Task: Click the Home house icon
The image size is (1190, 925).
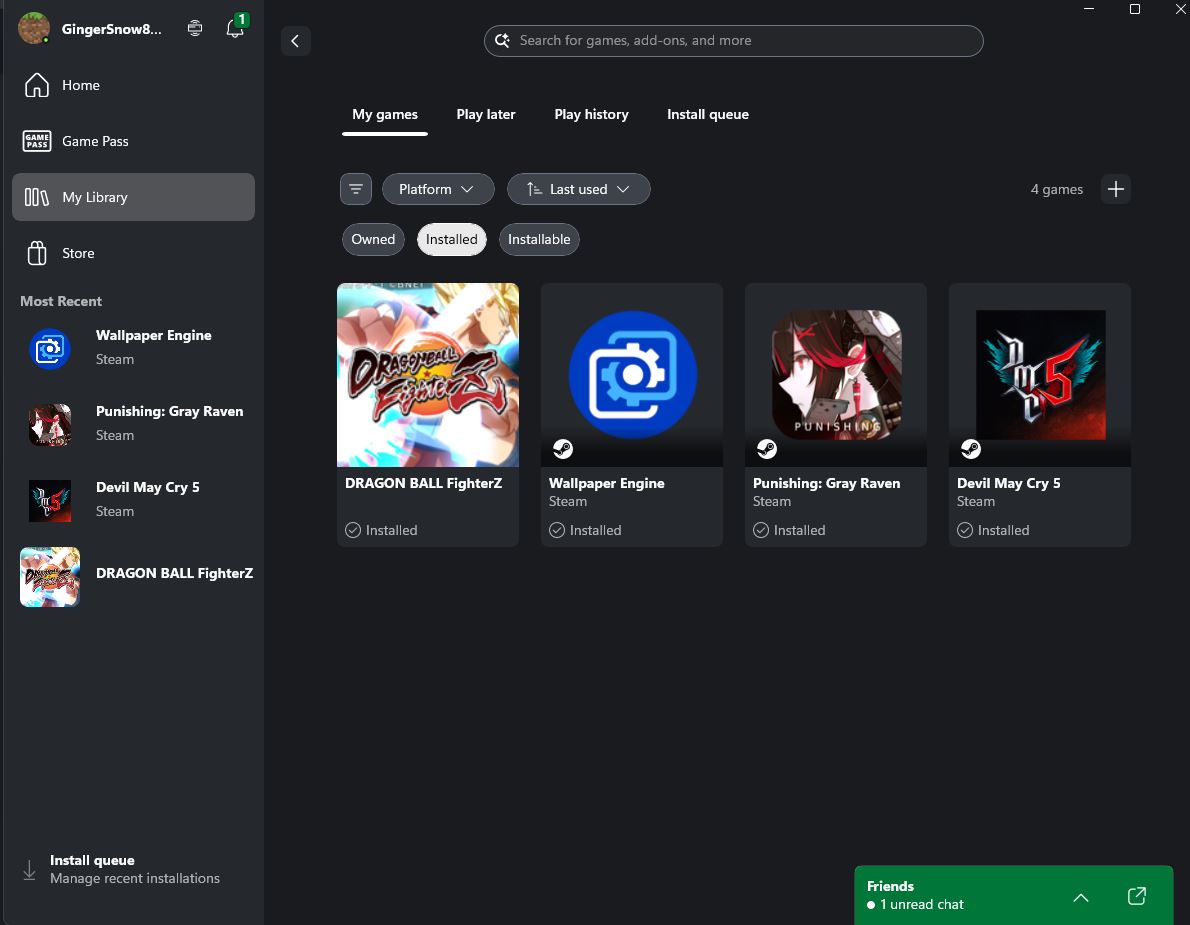Action: (x=36, y=85)
